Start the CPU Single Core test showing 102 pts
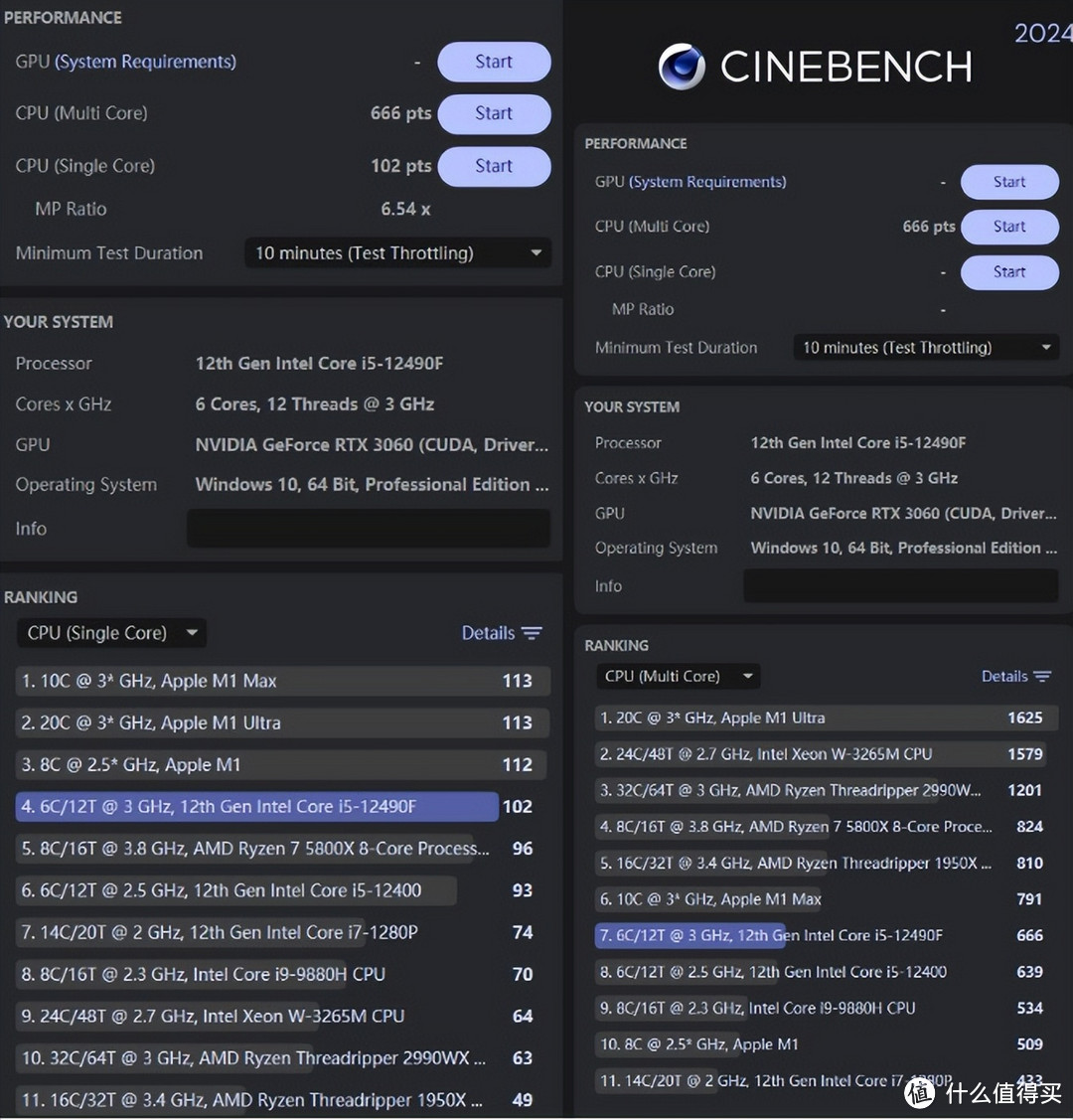 [x=494, y=166]
